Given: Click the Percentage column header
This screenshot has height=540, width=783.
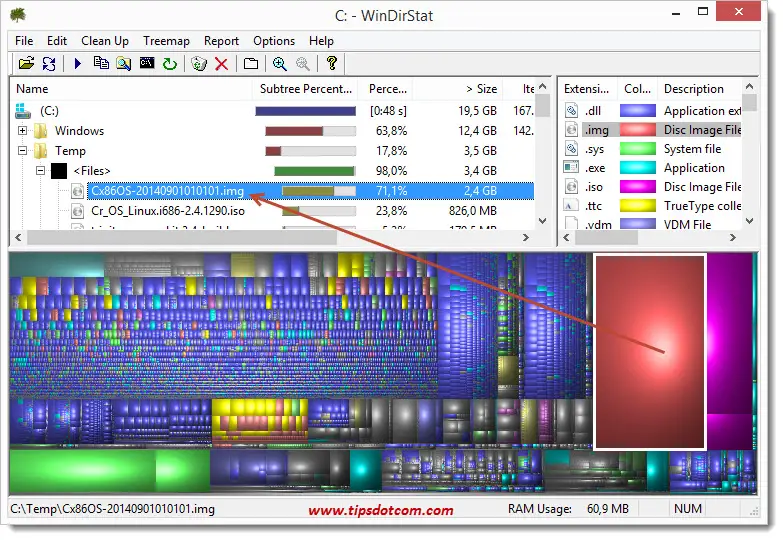Looking at the screenshot, I should [x=387, y=89].
